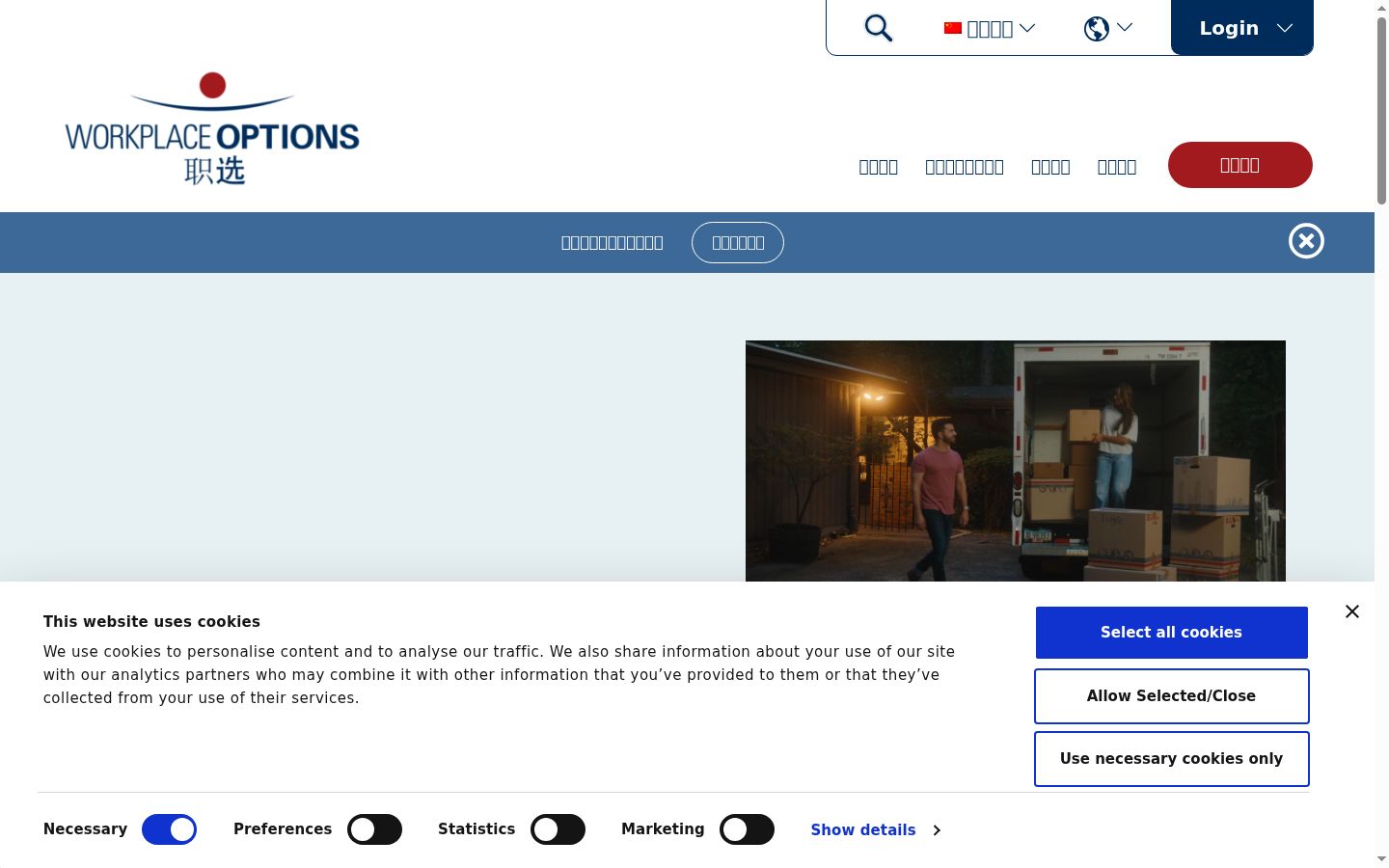Click the Workplace Options logo
The width and height of the screenshot is (1389, 868).
coord(212,128)
